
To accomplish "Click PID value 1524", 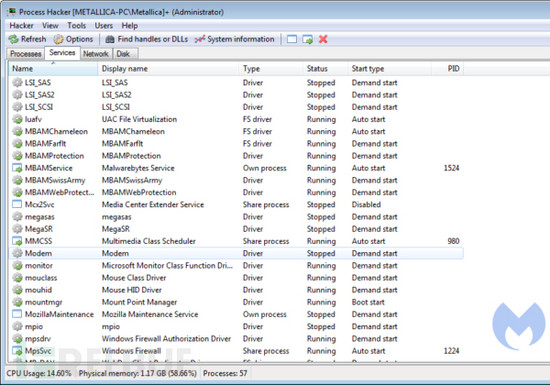I will (x=452, y=168).
